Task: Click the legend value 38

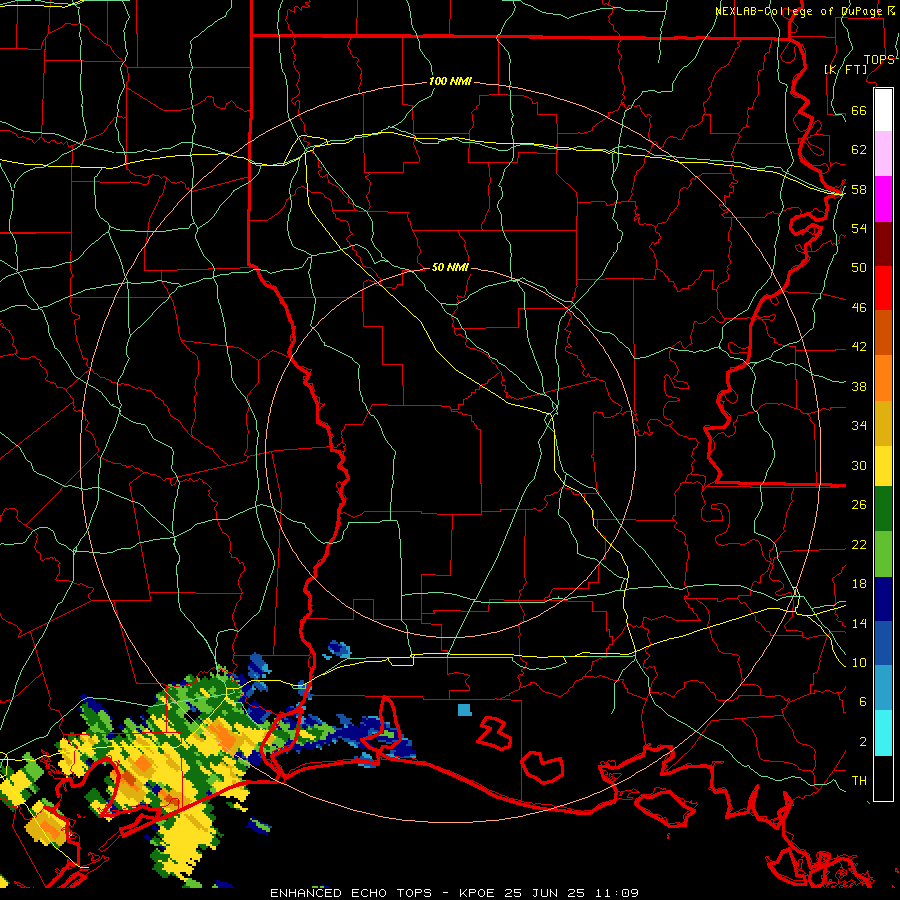Action: coord(859,387)
